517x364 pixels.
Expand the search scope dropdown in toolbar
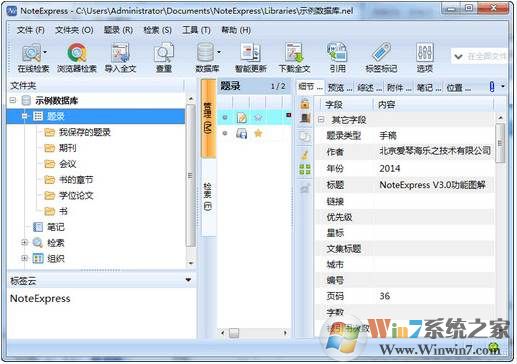click(458, 56)
